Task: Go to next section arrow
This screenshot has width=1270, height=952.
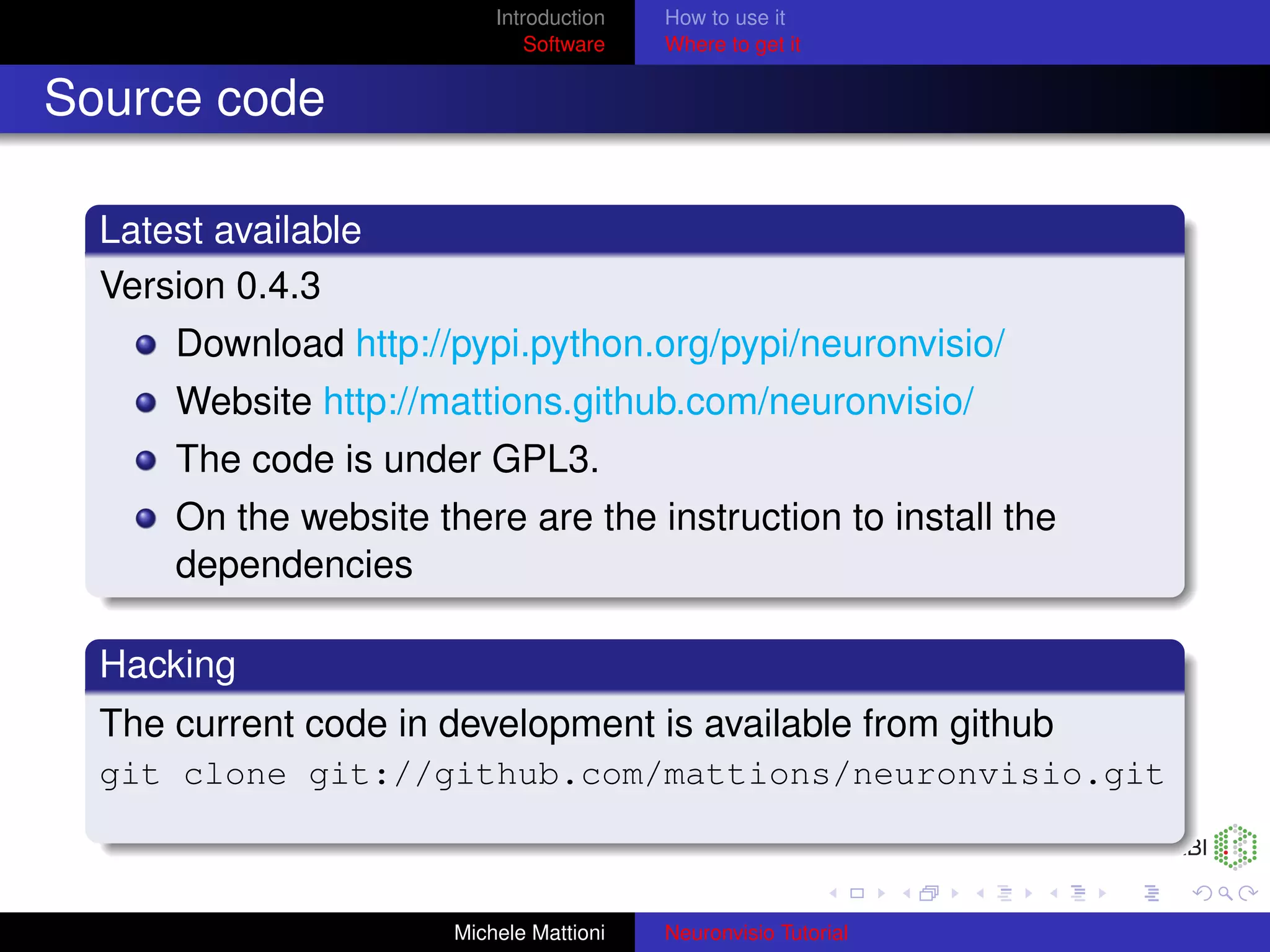Action: 1102,893
